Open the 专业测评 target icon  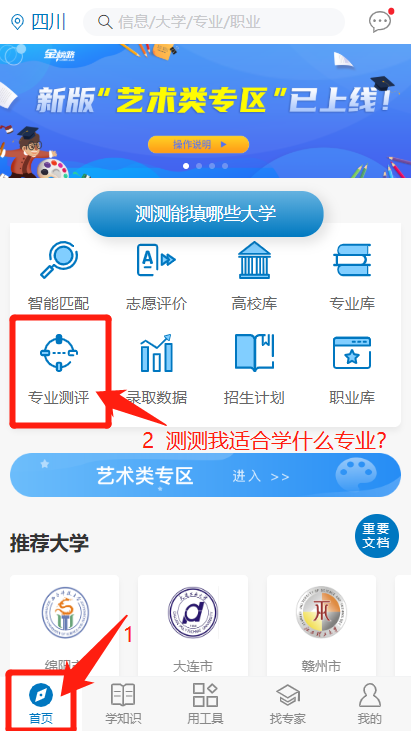click(x=59, y=353)
